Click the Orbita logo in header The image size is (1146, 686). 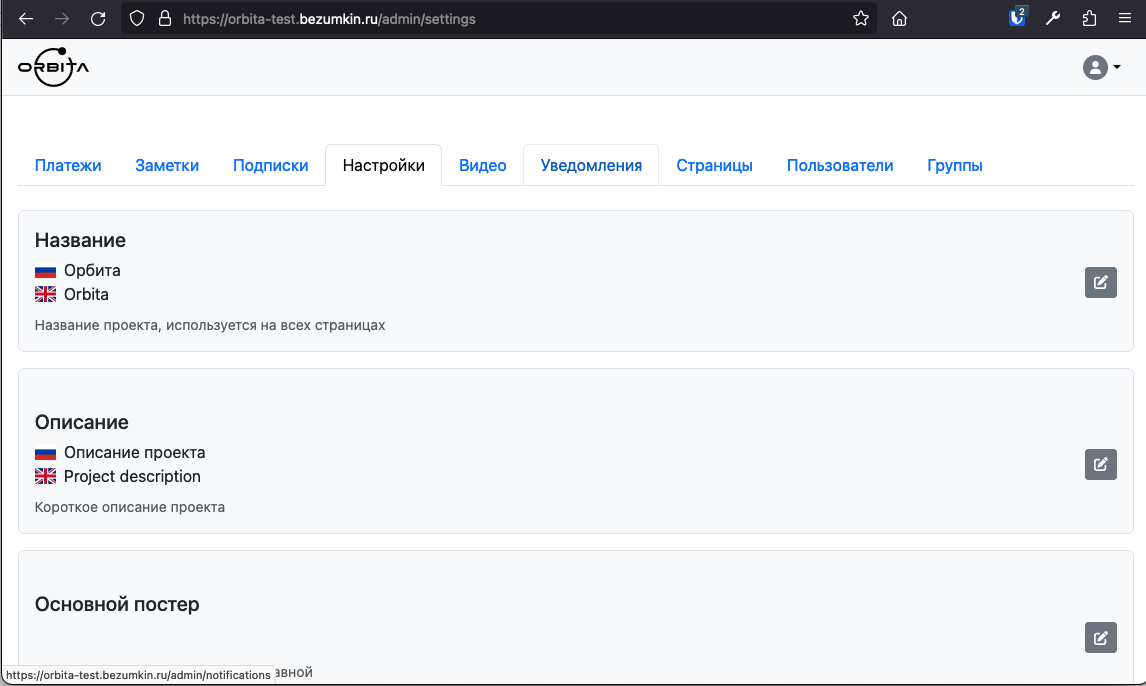tap(53, 67)
